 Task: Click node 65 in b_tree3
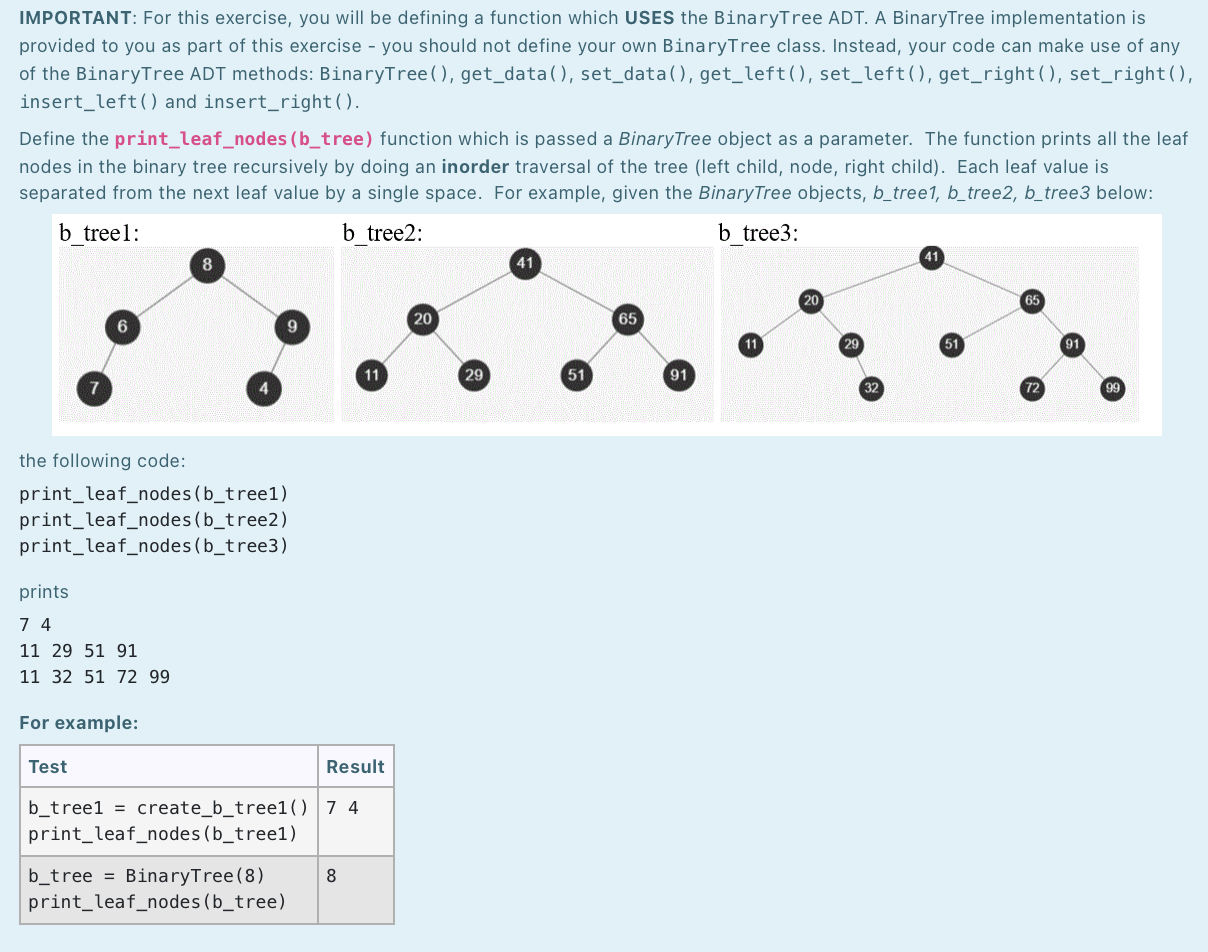[x=1032, y=301]
